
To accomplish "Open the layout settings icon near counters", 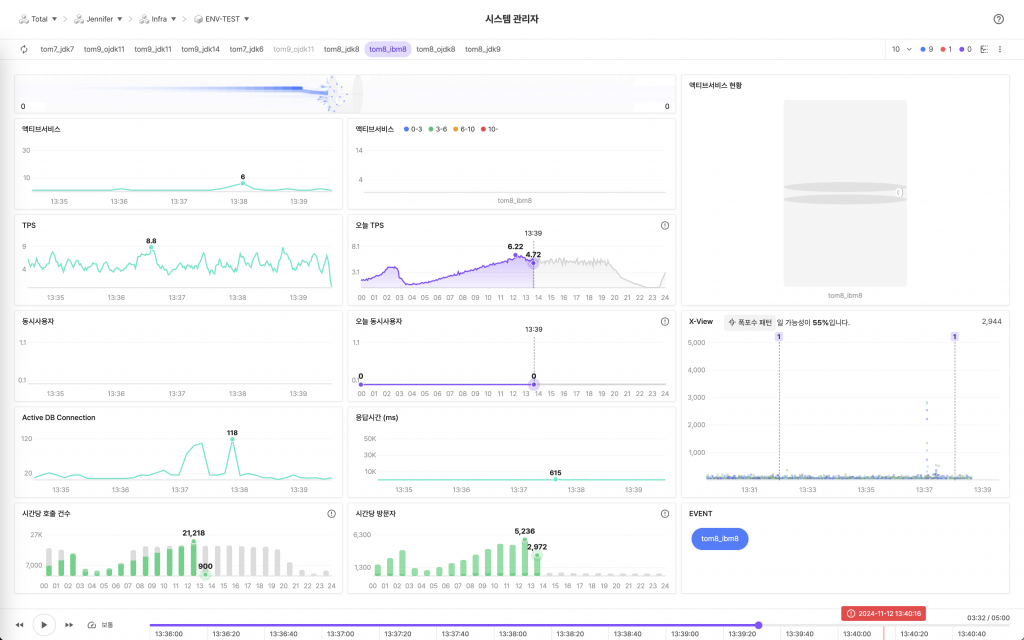I will (984, 49).
